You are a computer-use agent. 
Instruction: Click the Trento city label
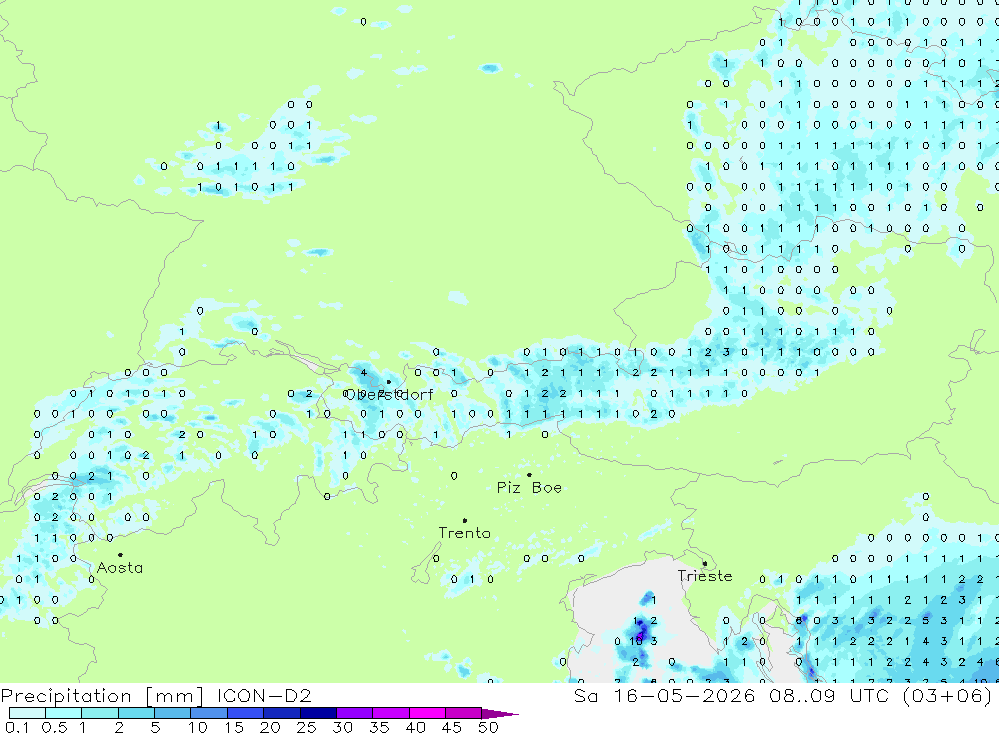[465, 533]
